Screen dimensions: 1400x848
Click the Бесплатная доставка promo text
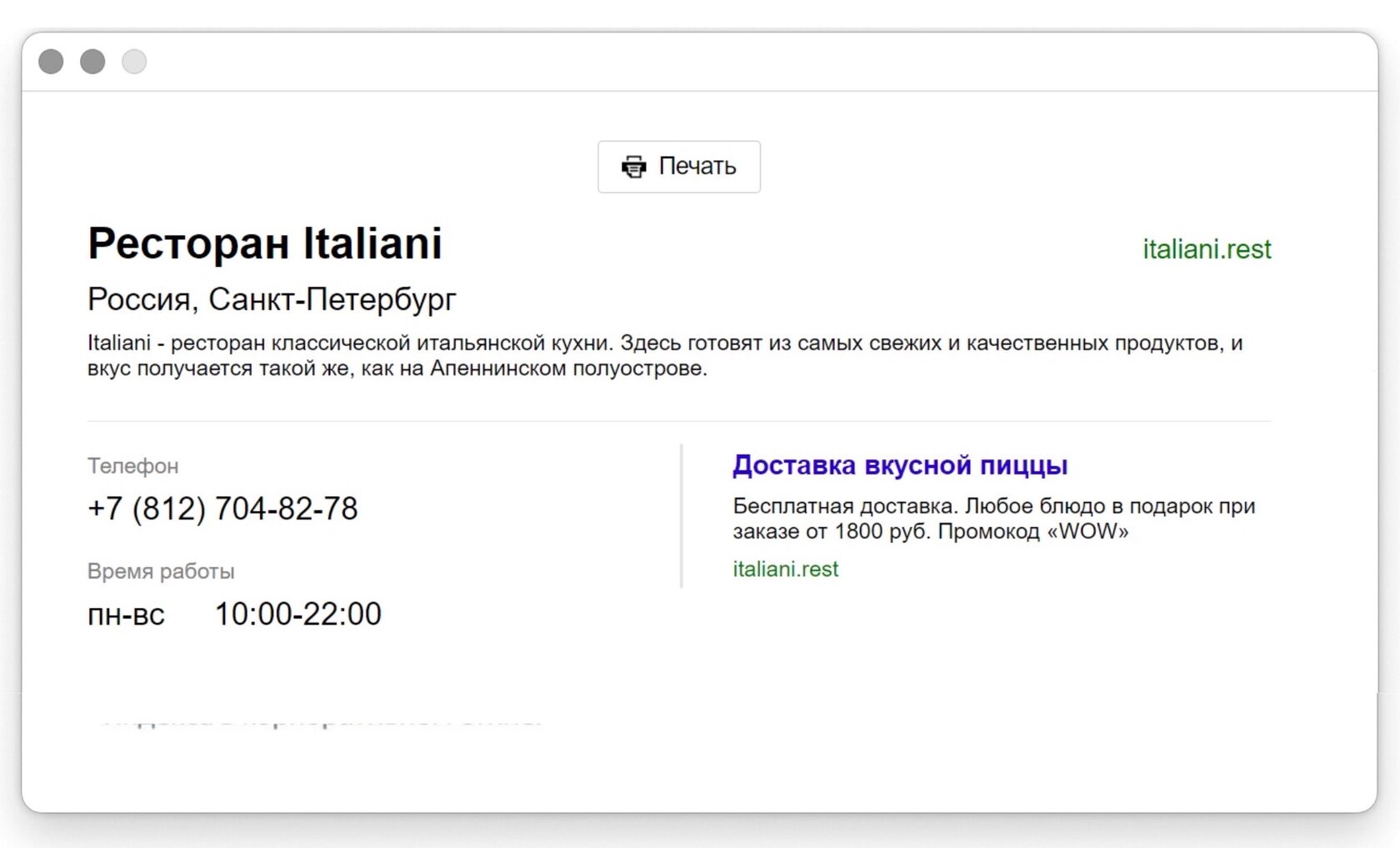click(x=994, y=519)
